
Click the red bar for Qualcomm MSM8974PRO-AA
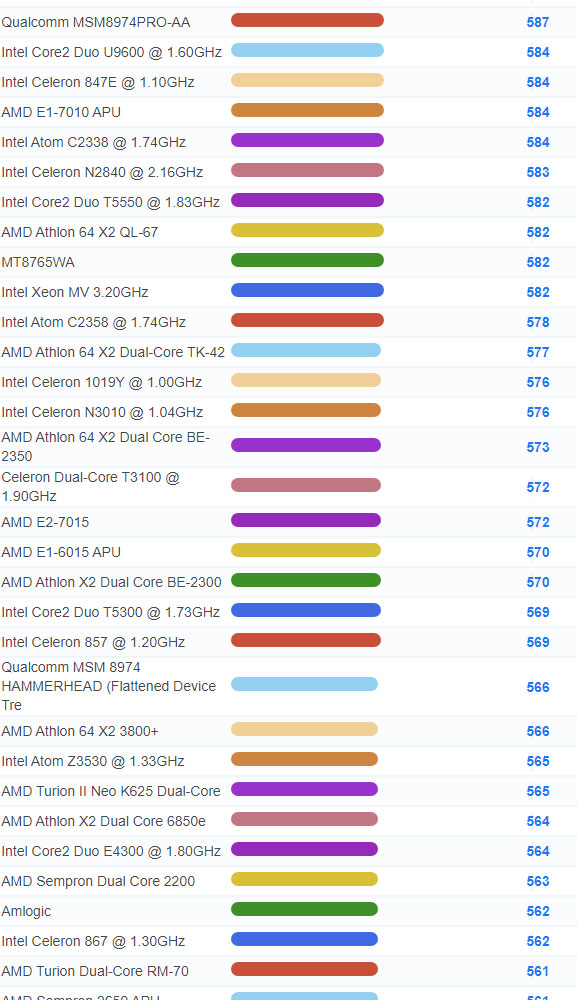point(307,20)
